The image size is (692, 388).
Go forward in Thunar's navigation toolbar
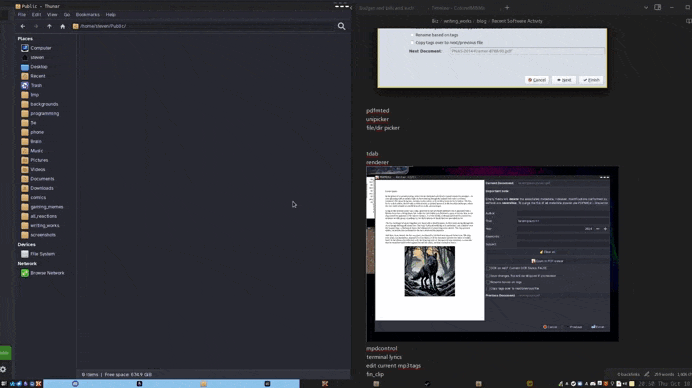pyautogui.click(x=36, y=26)
